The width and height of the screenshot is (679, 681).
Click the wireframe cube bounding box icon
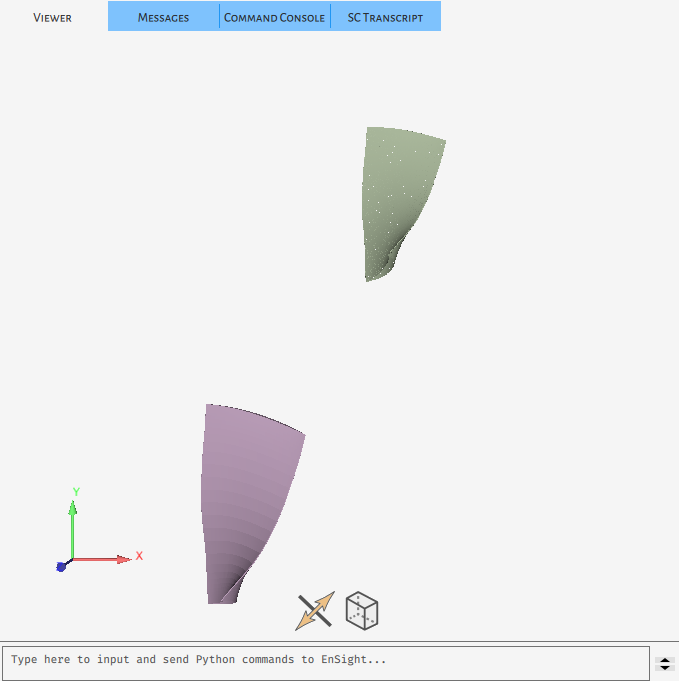coord(362,611)
